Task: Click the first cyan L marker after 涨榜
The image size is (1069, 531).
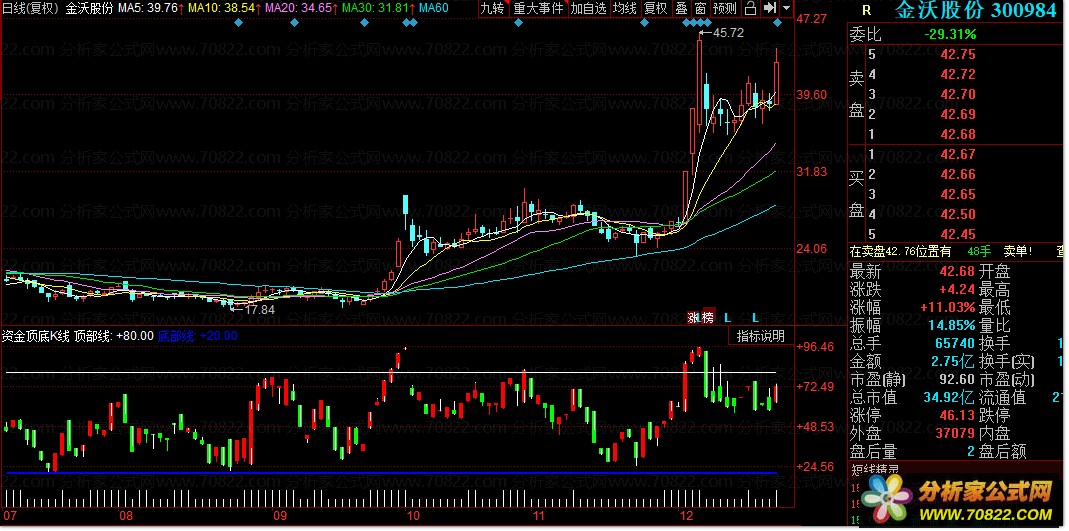Action: pyautogui.click(x=728, y=317)
